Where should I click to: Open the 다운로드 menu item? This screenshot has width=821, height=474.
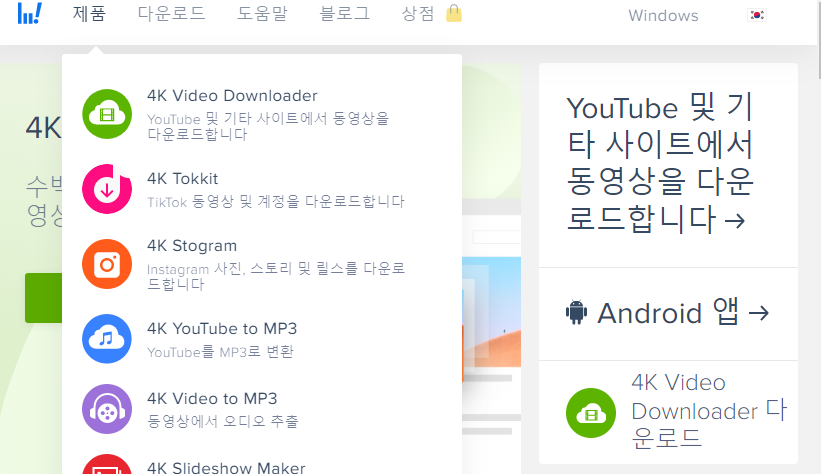[x=171, y=14]
